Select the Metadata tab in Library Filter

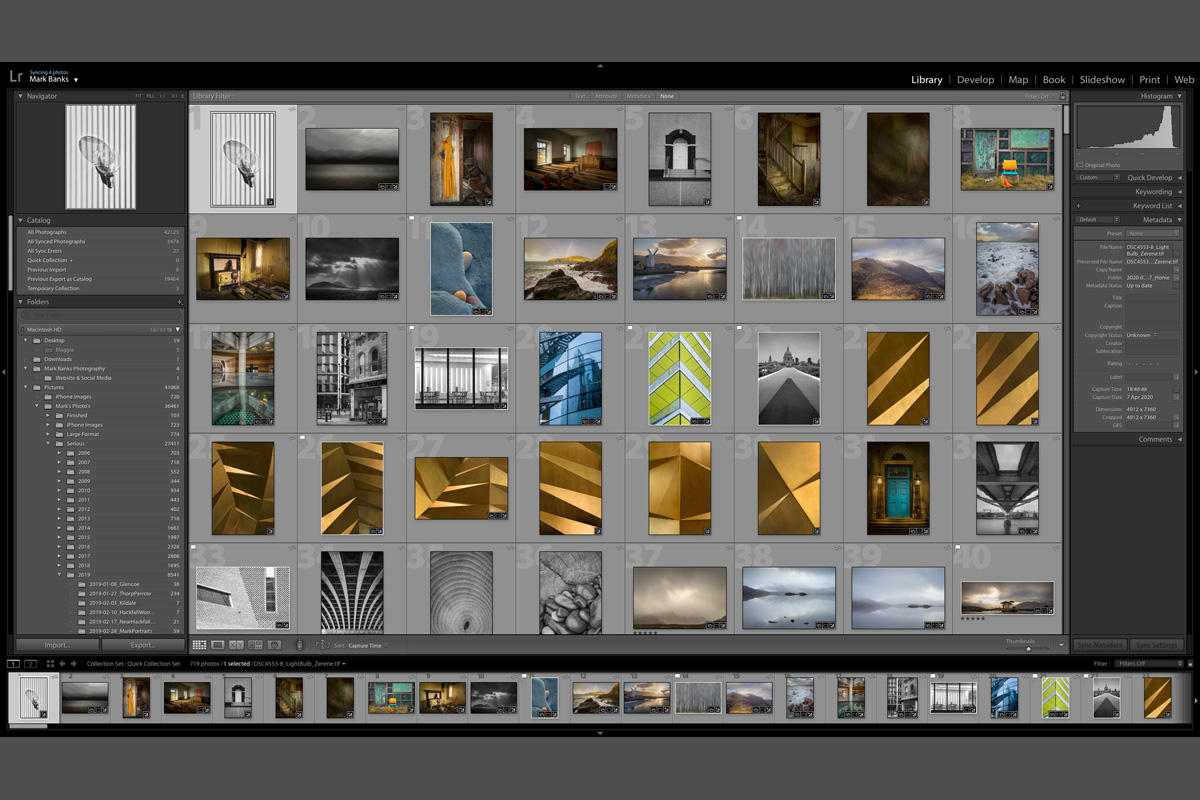(x=637, y=96)
